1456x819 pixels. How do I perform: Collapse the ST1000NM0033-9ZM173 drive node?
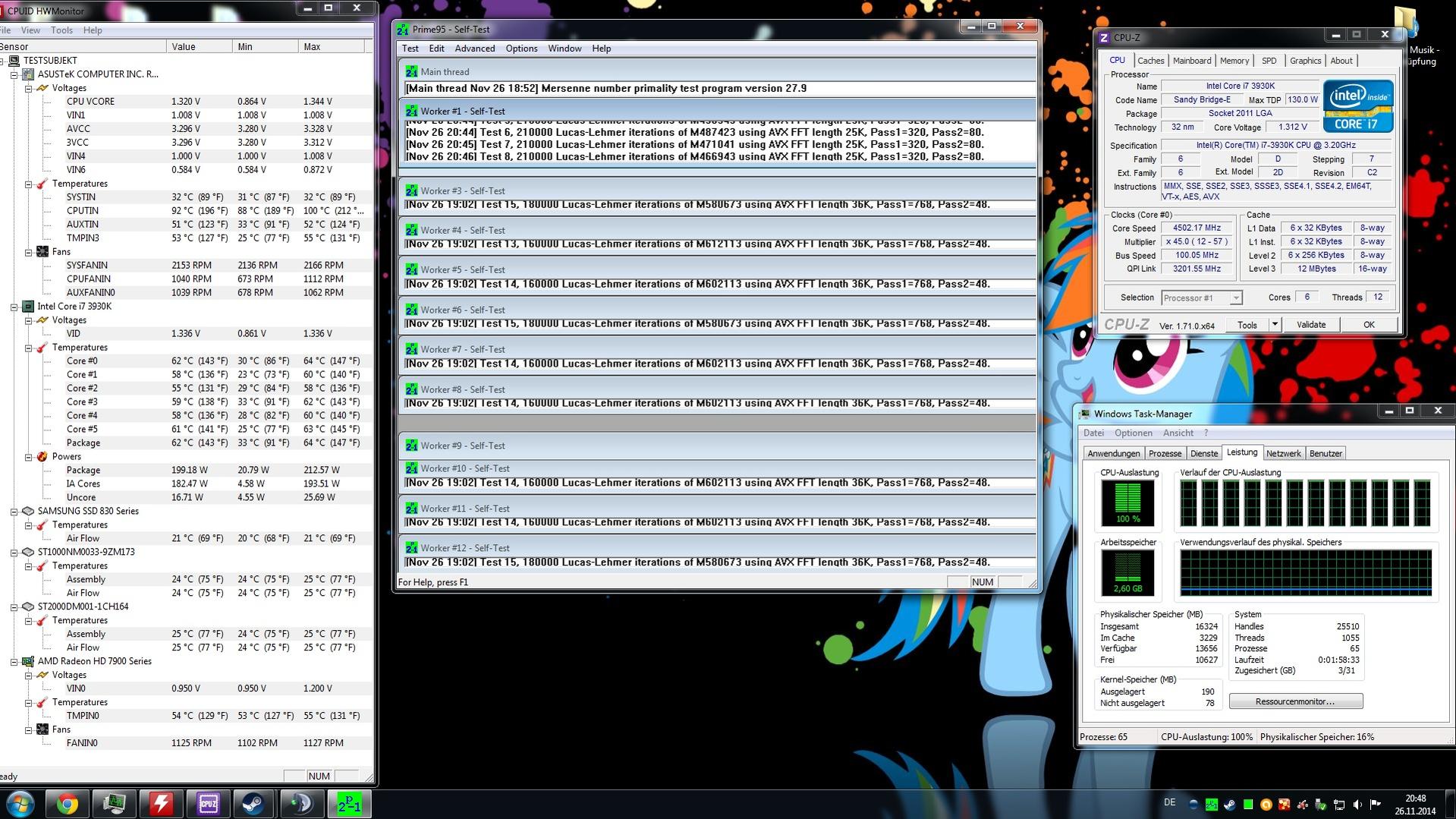[14, 553]
